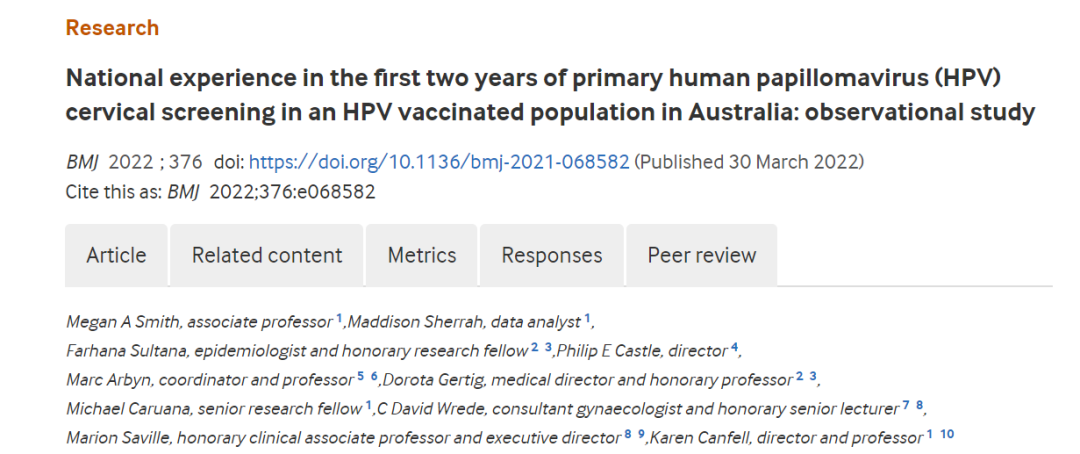Open affiliation 7 after C David Wrede
This screenshot has height=454, width=1080.
(x=906, y=407)
